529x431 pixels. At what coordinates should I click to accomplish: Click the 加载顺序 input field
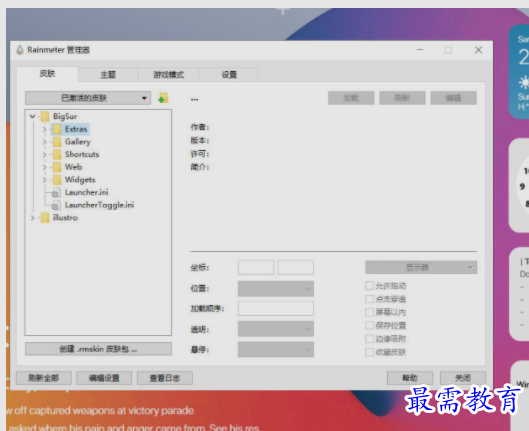tap(276, 309)
